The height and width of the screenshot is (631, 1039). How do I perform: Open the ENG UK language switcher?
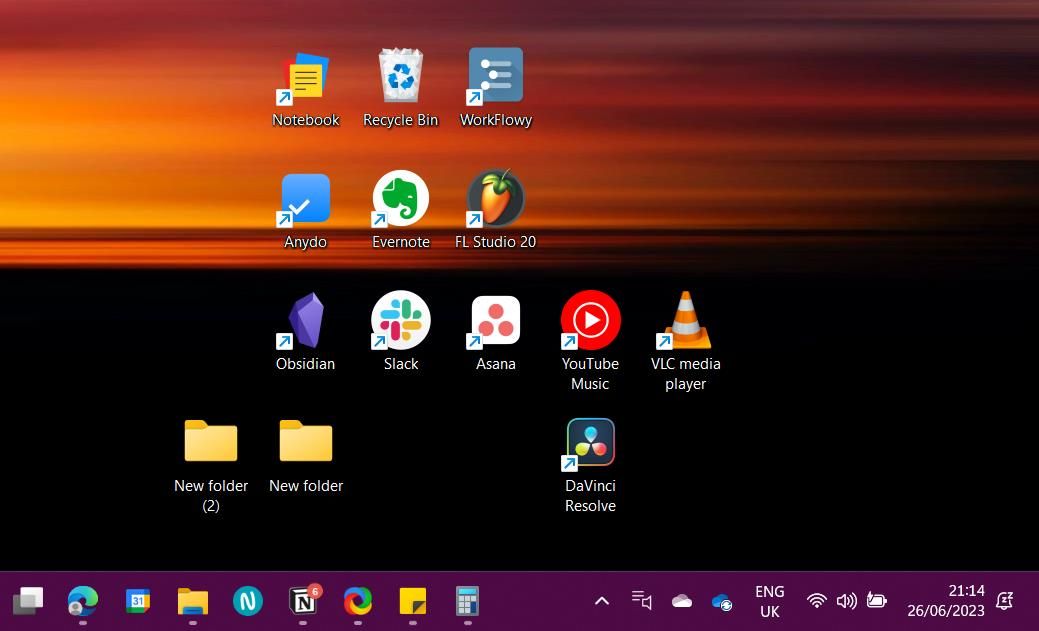769,601
